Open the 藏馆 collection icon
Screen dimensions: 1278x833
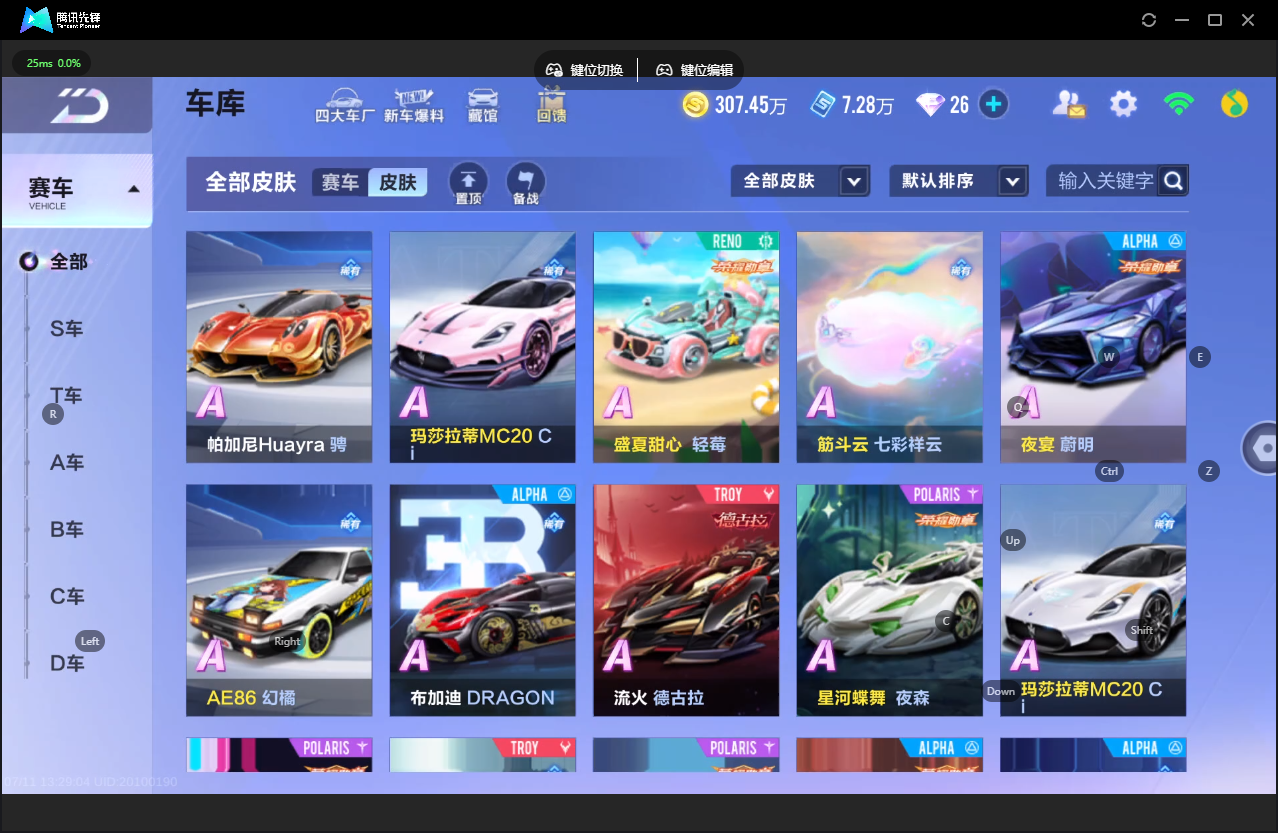point(483,105)
